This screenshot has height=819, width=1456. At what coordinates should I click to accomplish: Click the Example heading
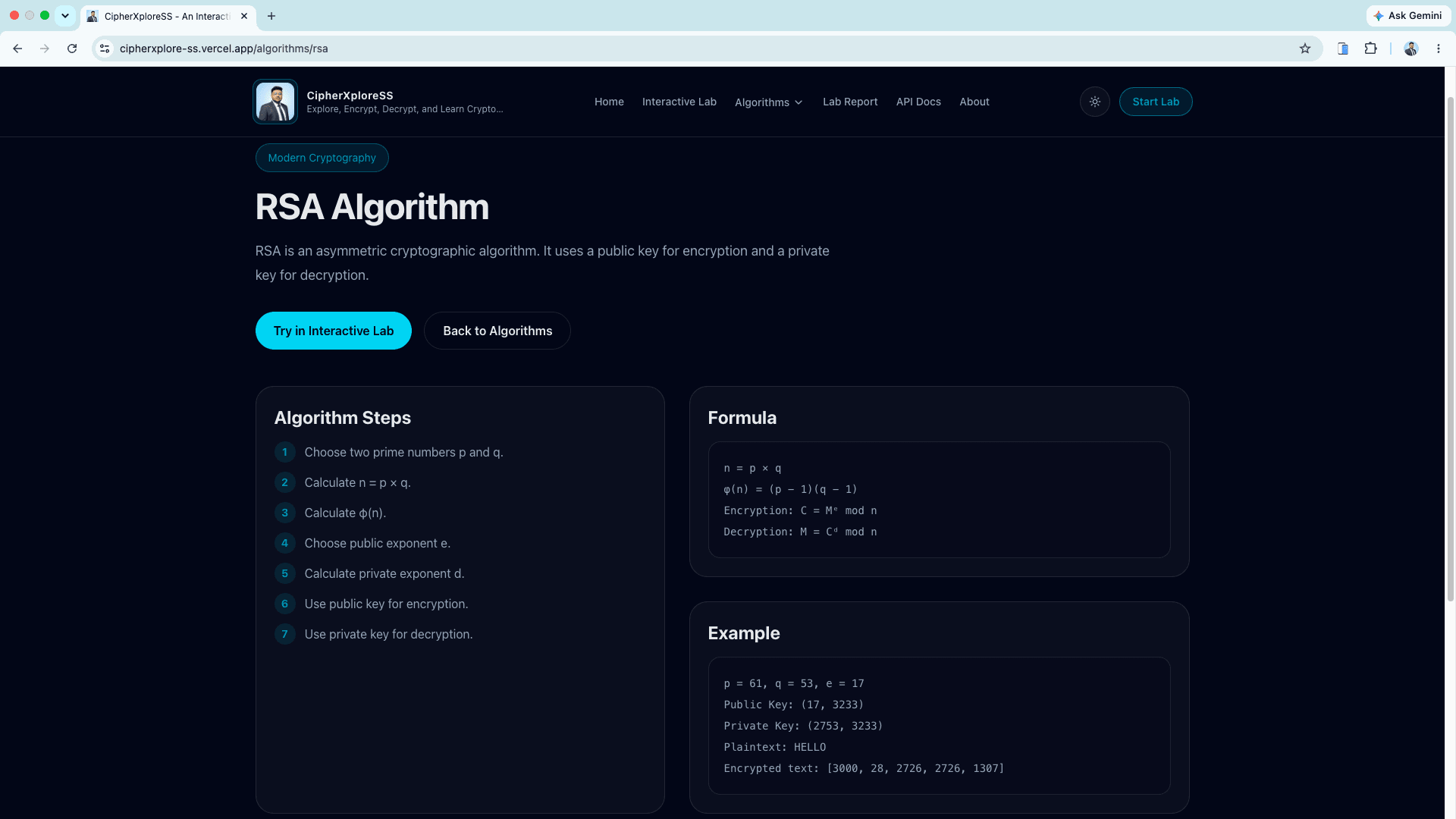click(744, 633)
